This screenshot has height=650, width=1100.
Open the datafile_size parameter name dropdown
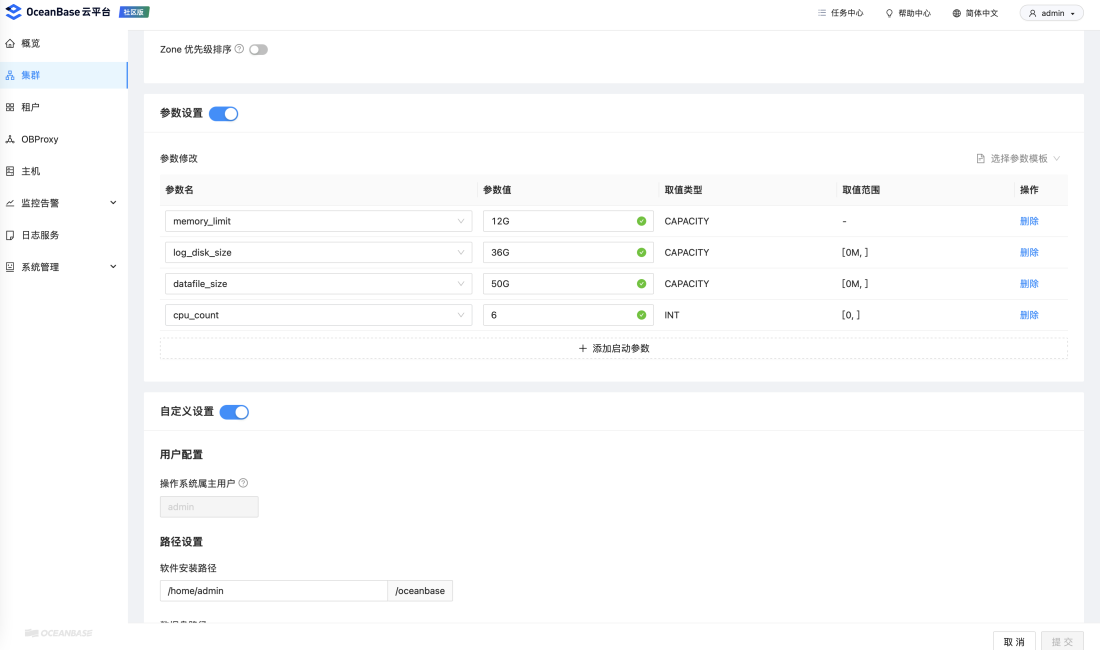click(318, 284)
